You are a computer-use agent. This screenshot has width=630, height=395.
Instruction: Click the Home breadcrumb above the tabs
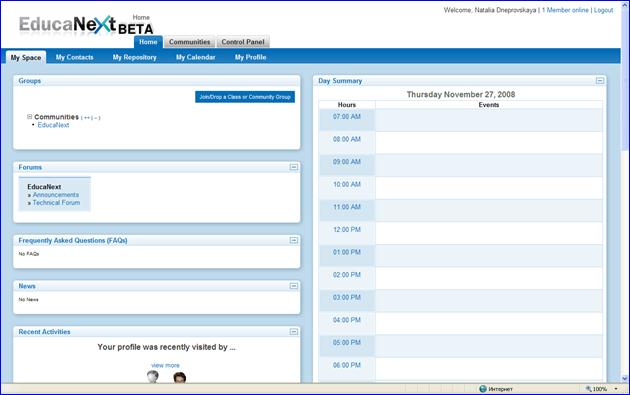click(x=141, y=17)
